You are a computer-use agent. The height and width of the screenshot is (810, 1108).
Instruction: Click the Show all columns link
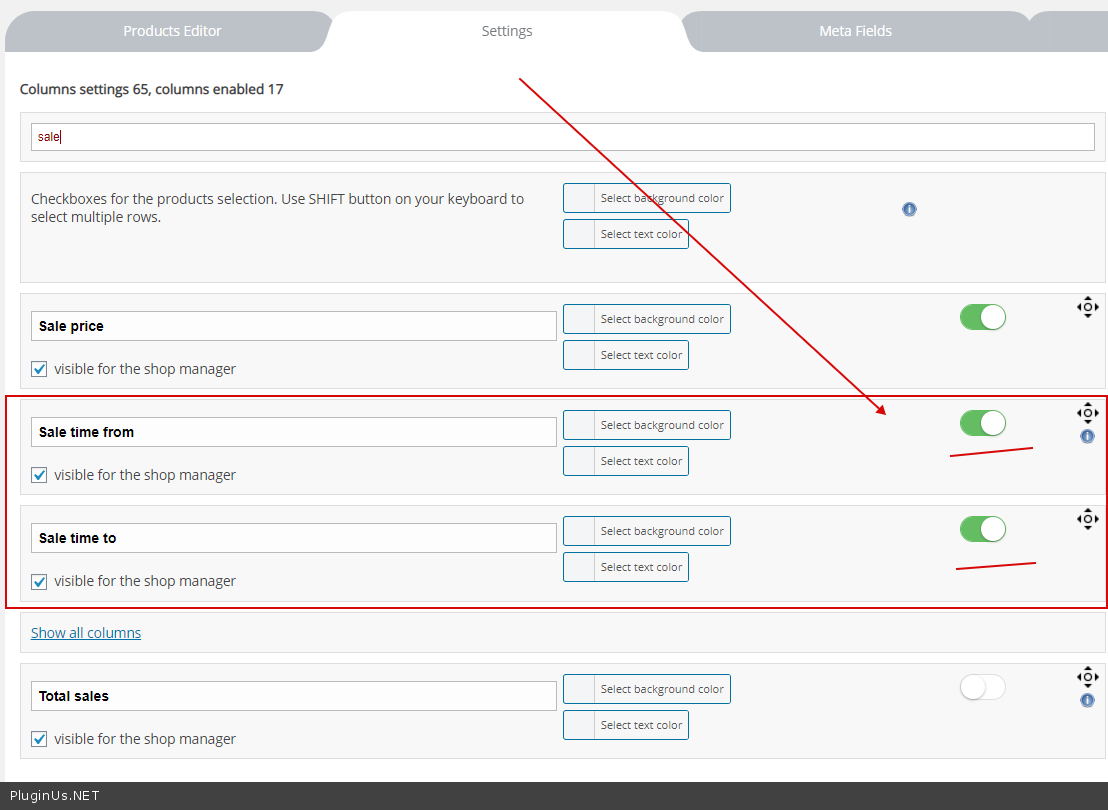(86, 633)
